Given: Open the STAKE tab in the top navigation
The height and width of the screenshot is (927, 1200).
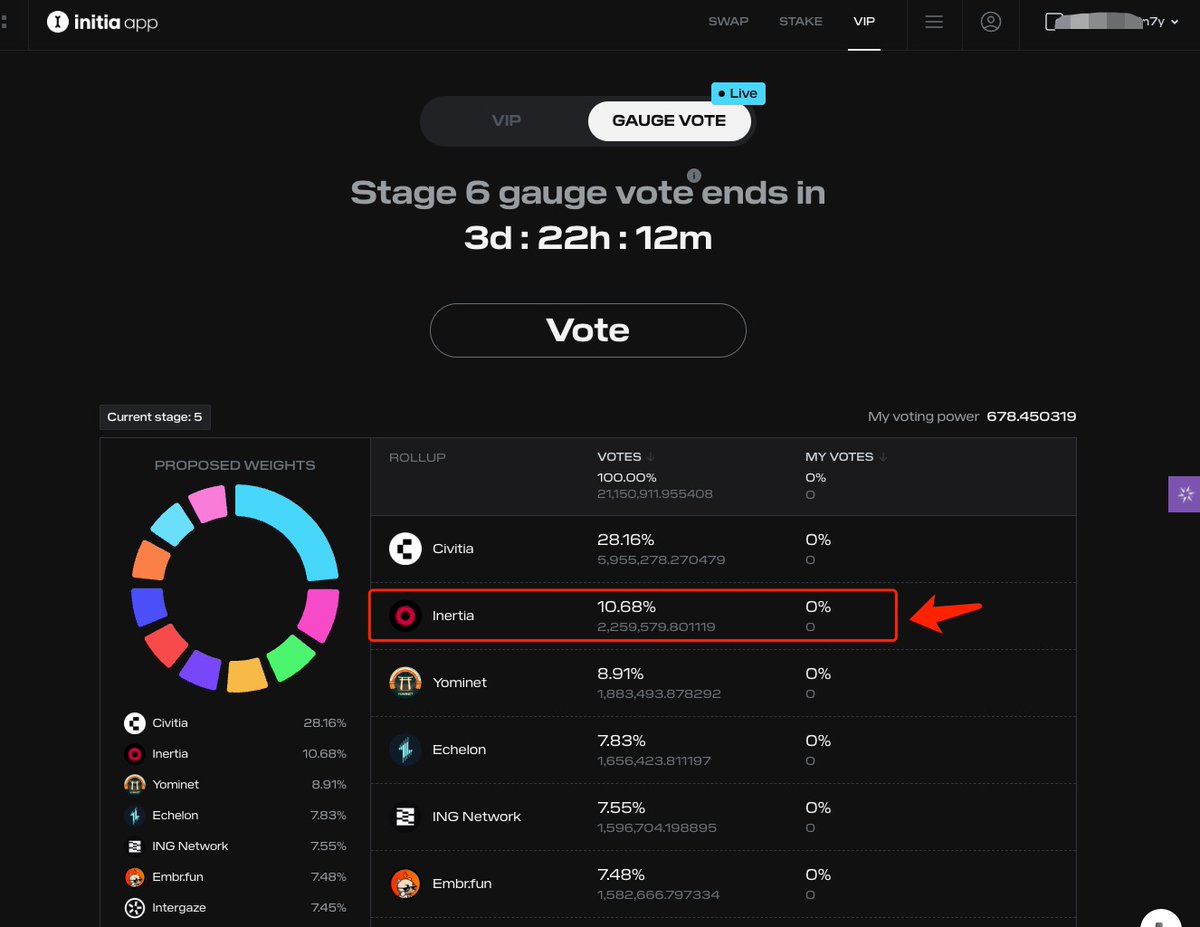Looking at the screenshot, I should (801, 21).
